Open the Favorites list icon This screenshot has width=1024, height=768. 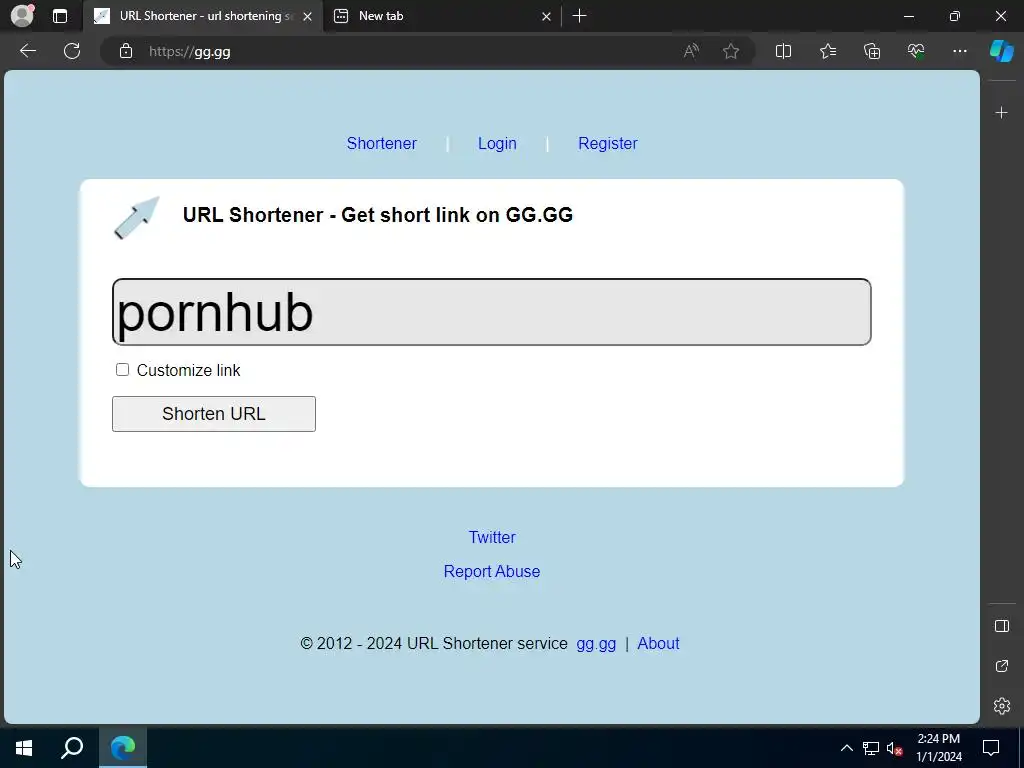pos(827,51)
